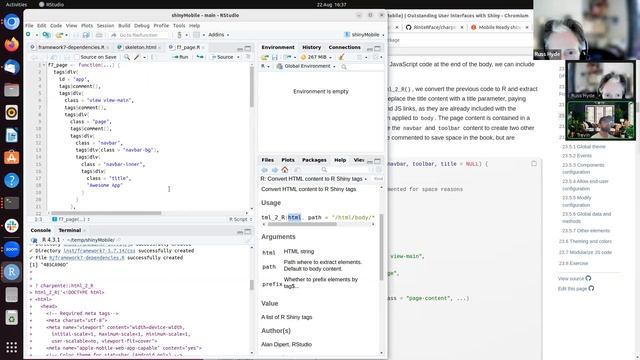Switch to the History tab
This screenshot has height=360, width=640.
311,47
